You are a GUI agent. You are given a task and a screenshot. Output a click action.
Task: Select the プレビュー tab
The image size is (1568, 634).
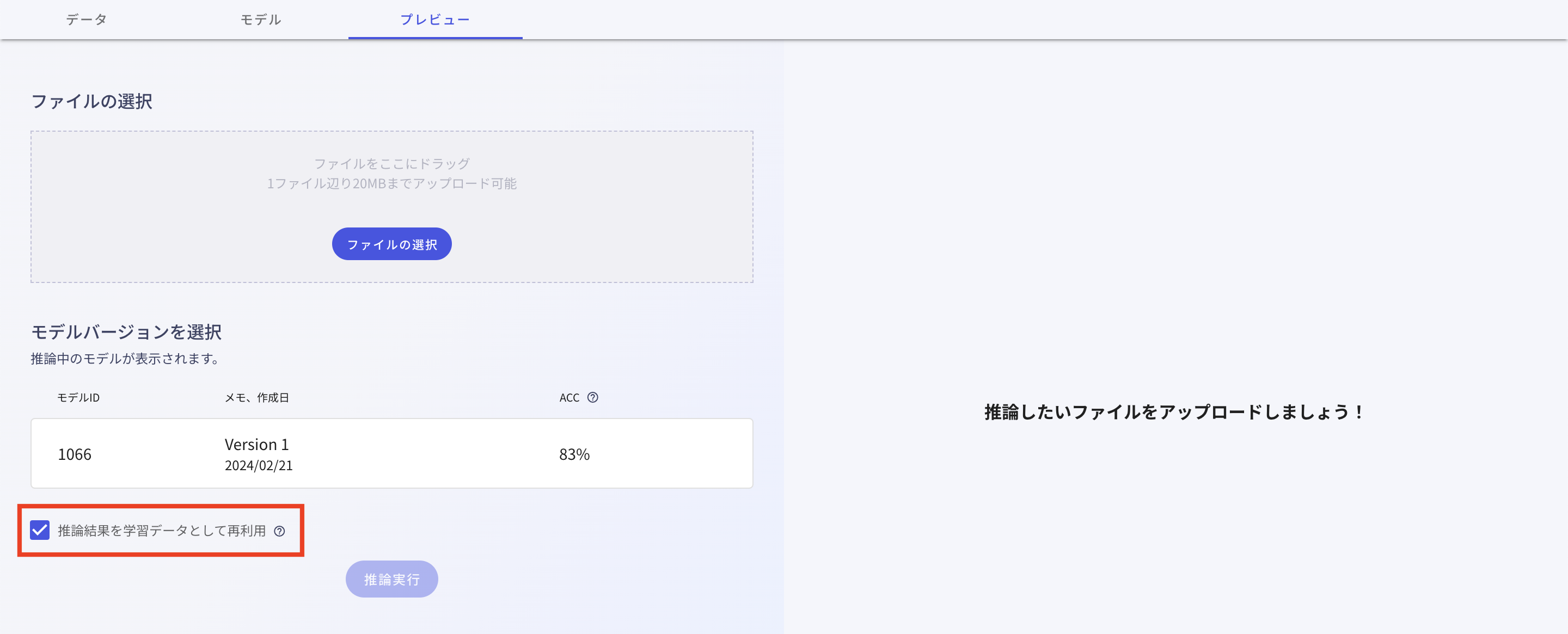[434, 19]
